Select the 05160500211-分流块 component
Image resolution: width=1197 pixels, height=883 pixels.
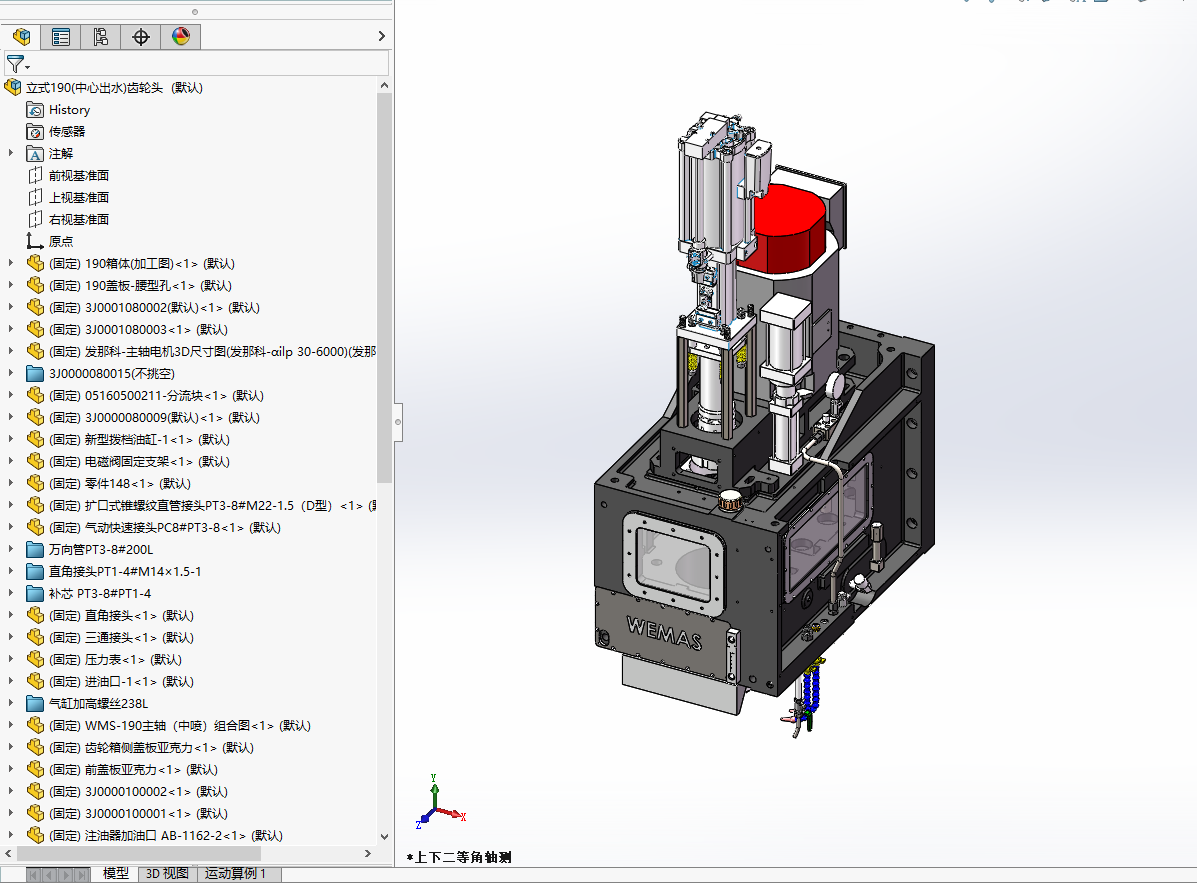[156, 396]
